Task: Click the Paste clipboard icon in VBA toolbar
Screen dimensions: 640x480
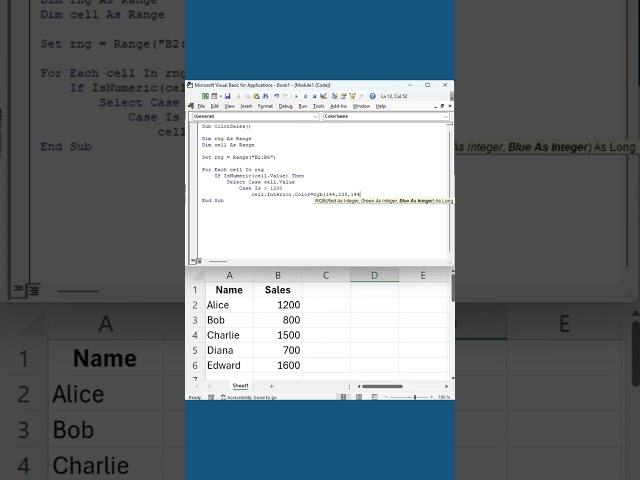Action: tap(256, 96)
